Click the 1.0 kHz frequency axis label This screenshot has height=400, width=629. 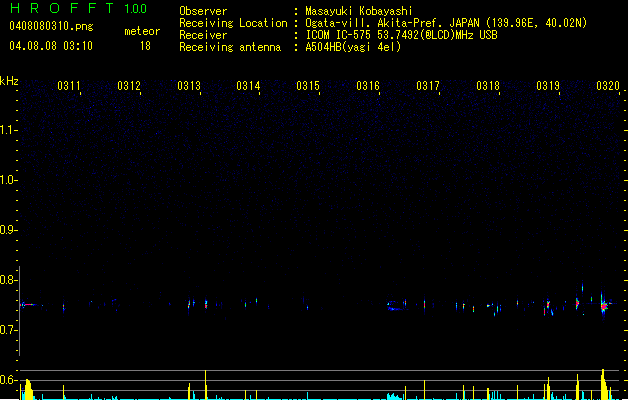tap(7, 180)
